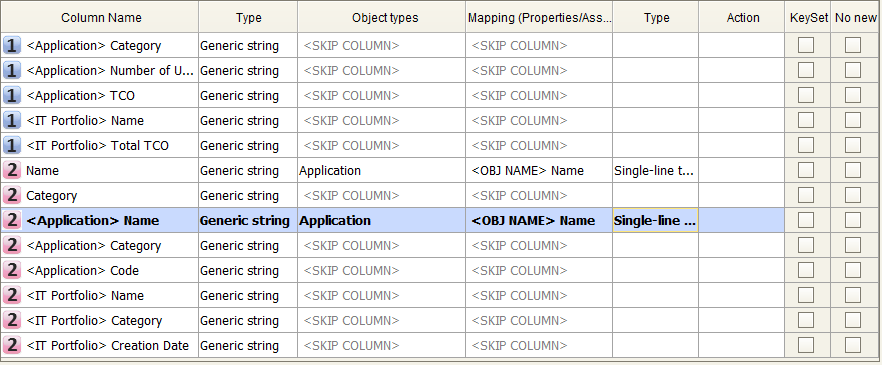Screen dimensions: 882x365
Task: Click the Action column header
Action: [742, 18]
